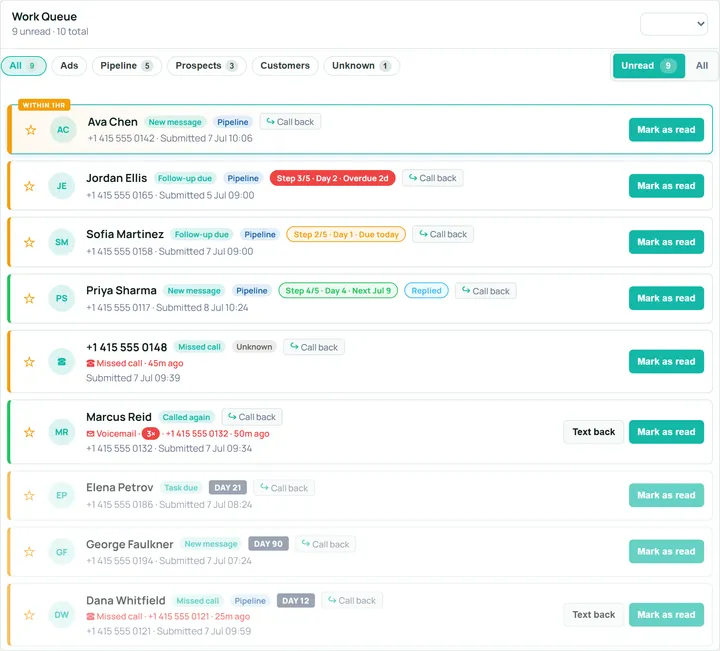Call back +1 415 555 0148
Image resolution: width=720 pixels, height=651 pixels.
(314, 347)
